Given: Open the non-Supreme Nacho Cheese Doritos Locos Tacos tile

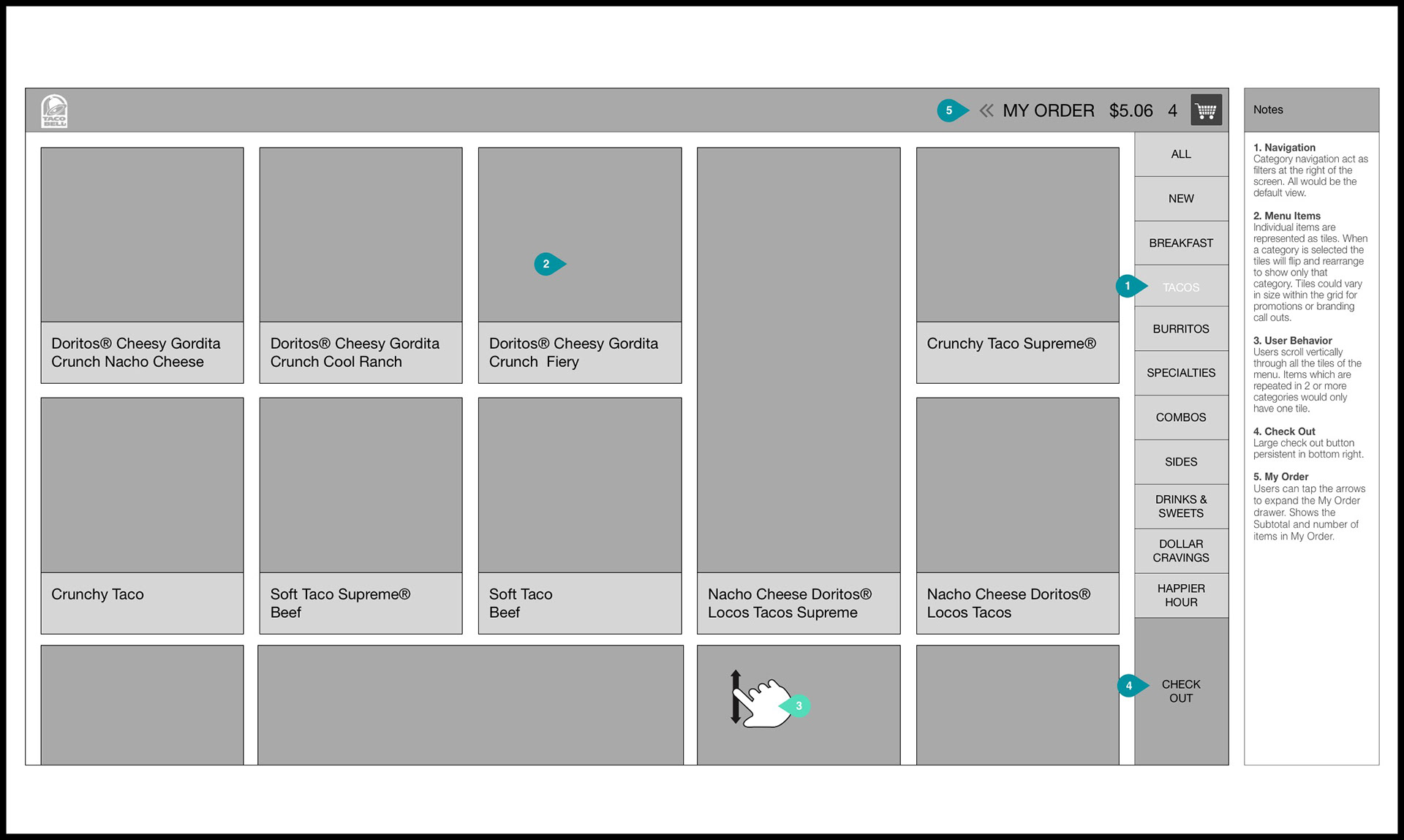Looking at the screenshot, I should 1017,515.
